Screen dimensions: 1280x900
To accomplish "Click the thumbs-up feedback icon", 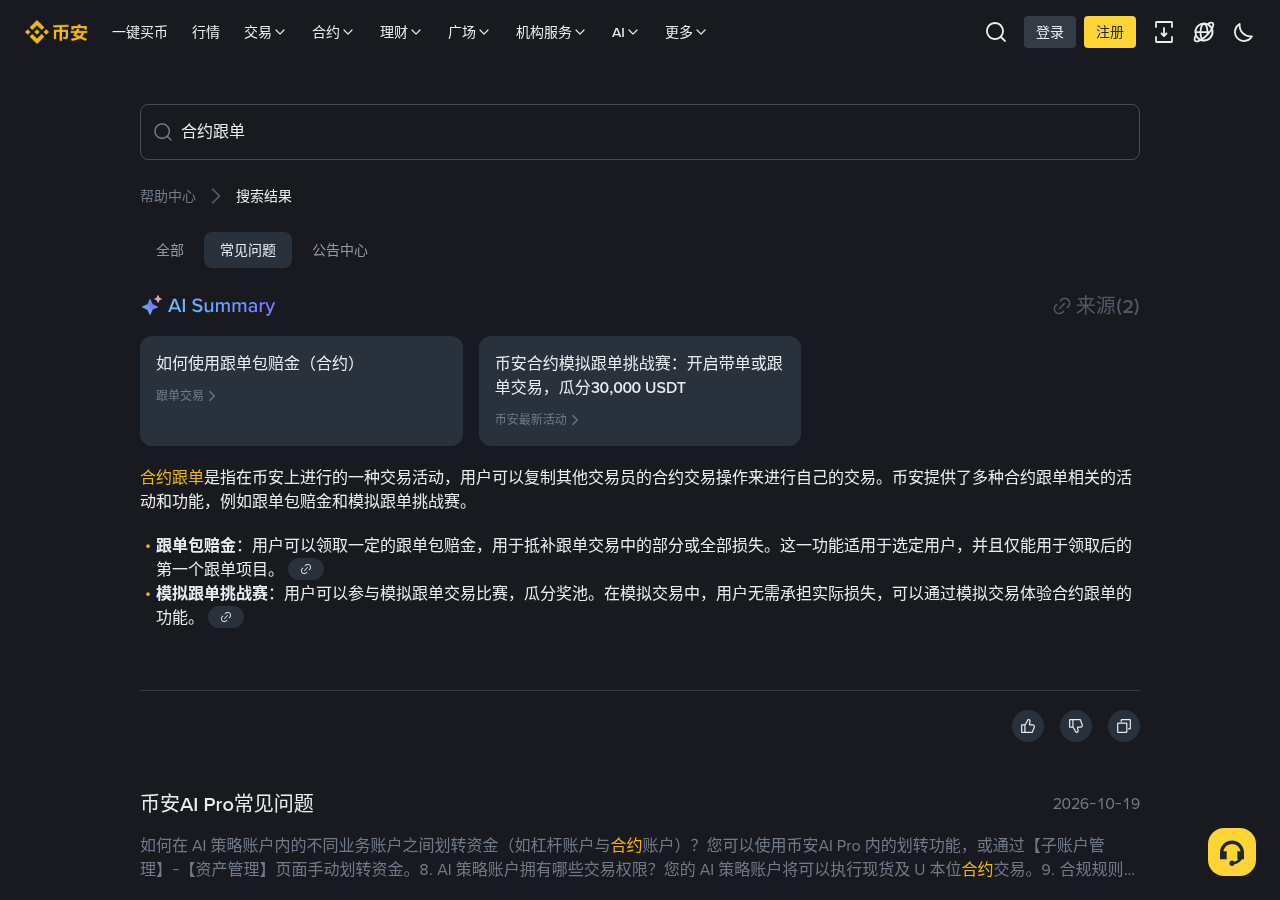I will pyautogui.click(x=1028, y=726).
